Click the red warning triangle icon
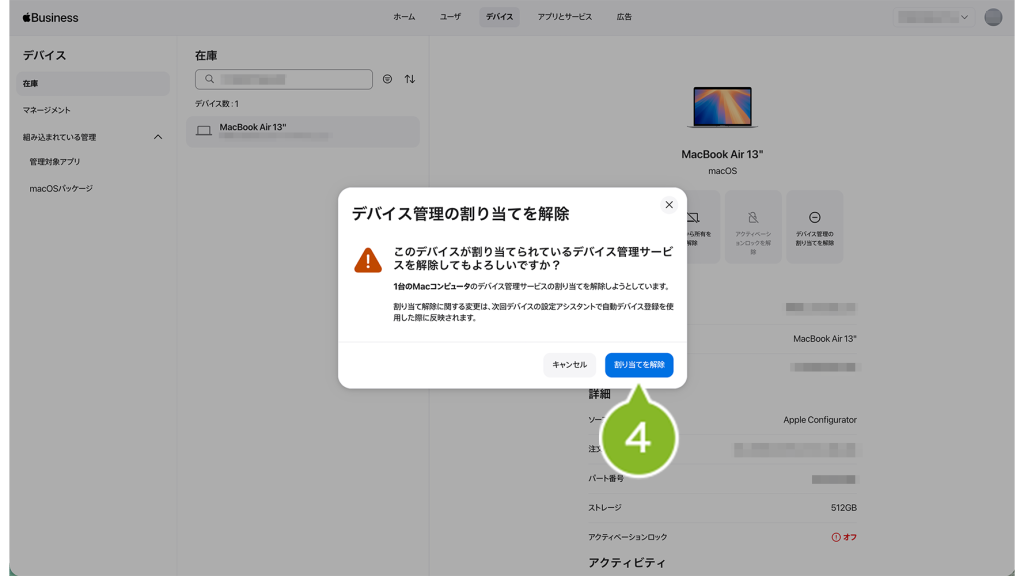This screenshot has height=576, width=1024. [368, 261]
